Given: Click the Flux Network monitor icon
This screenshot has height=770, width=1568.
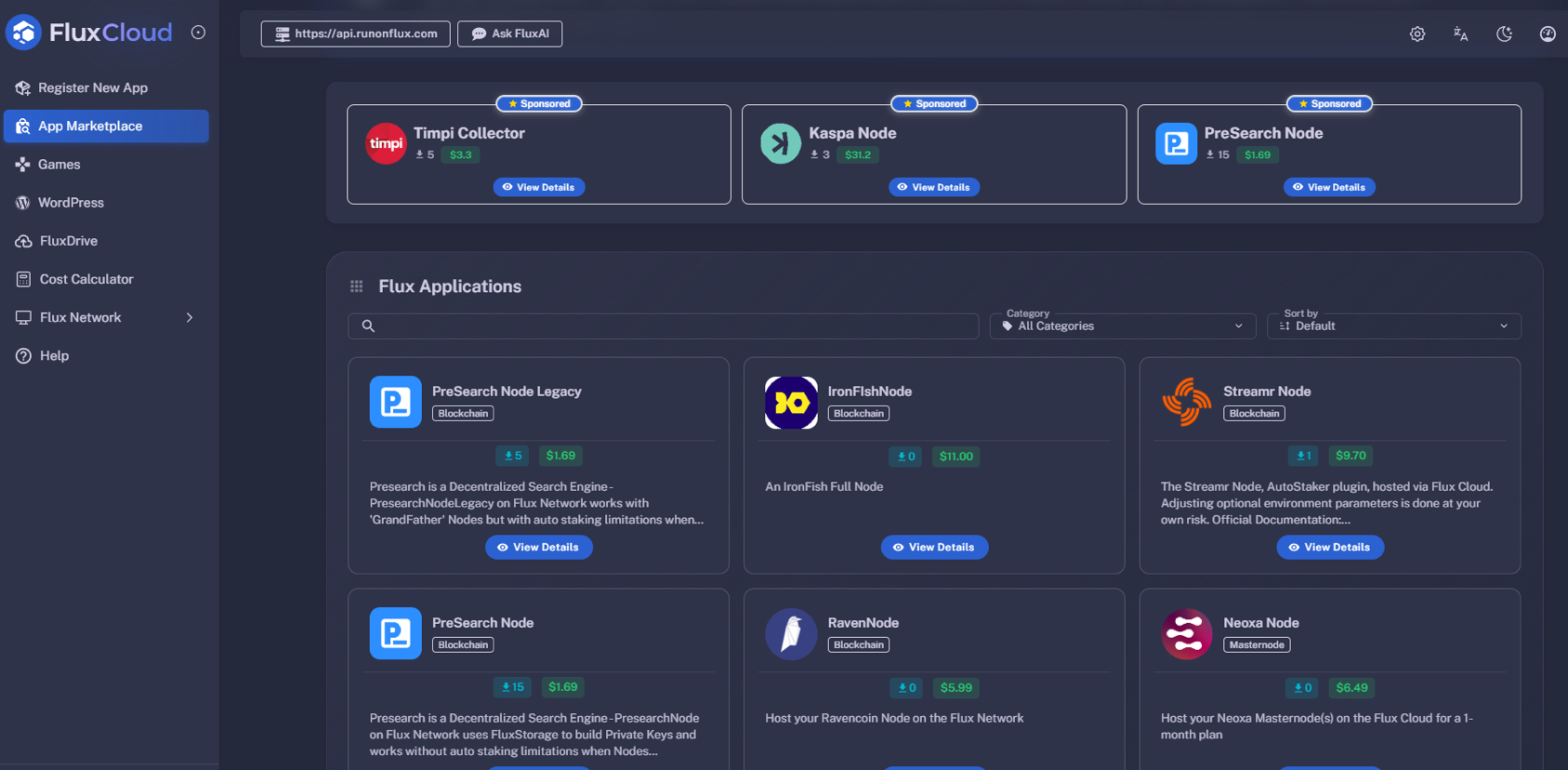Looking at the screenshot, I should 23,318.
